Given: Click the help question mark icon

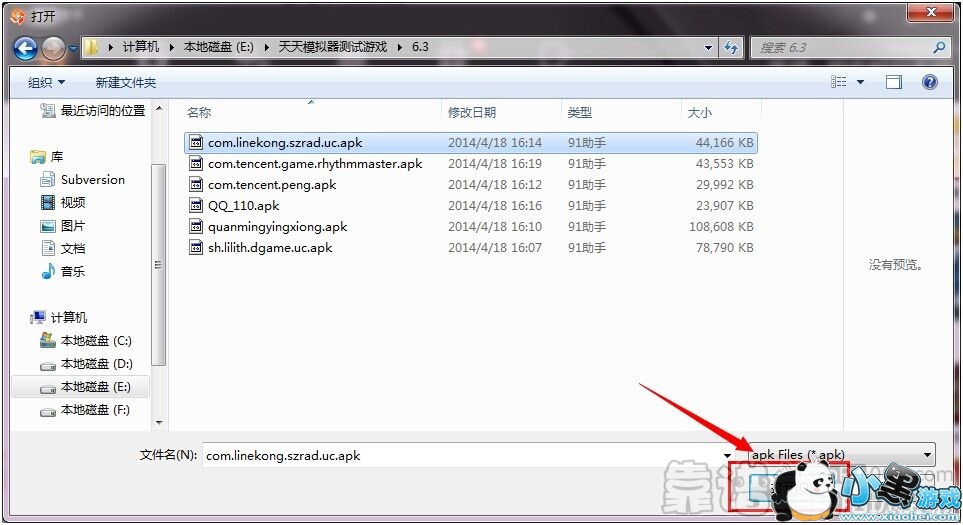Looking at the screenshot, I should [x=930, y=82].
